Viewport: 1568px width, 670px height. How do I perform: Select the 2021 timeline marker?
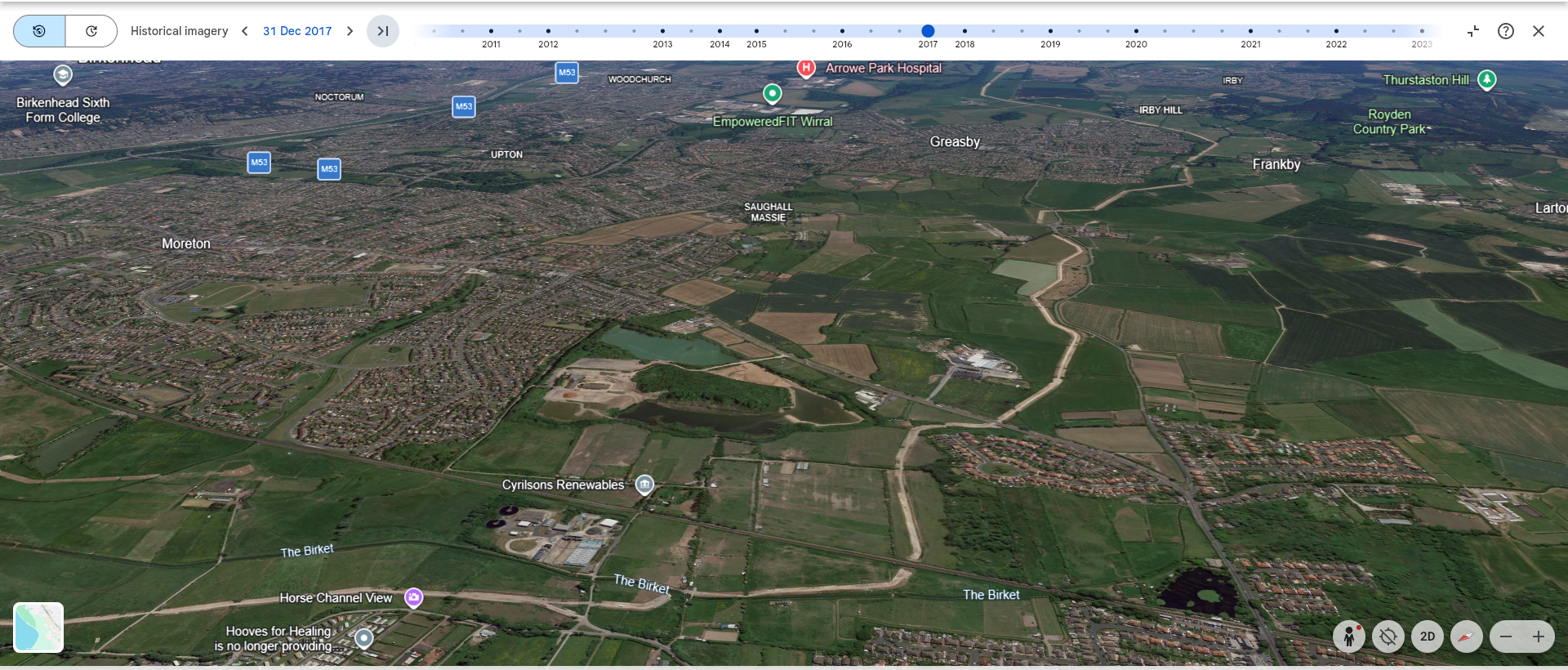(1250, 31)
